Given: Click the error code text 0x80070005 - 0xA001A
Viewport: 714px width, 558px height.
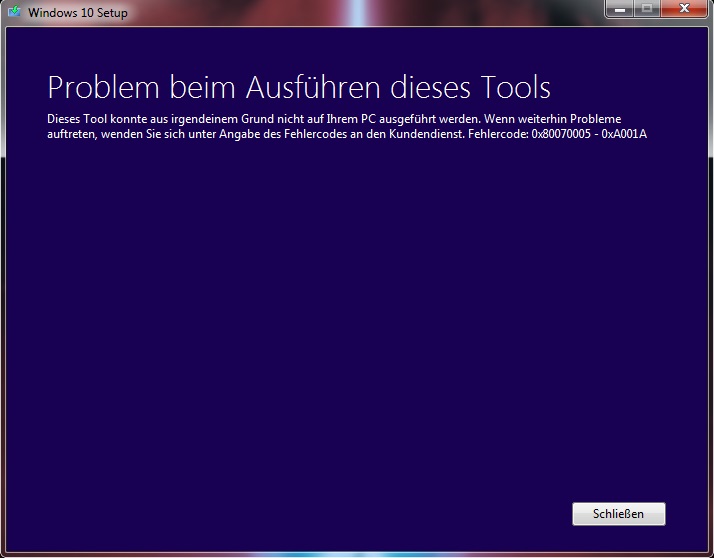Looking at the screenshot, I should 589,134.
